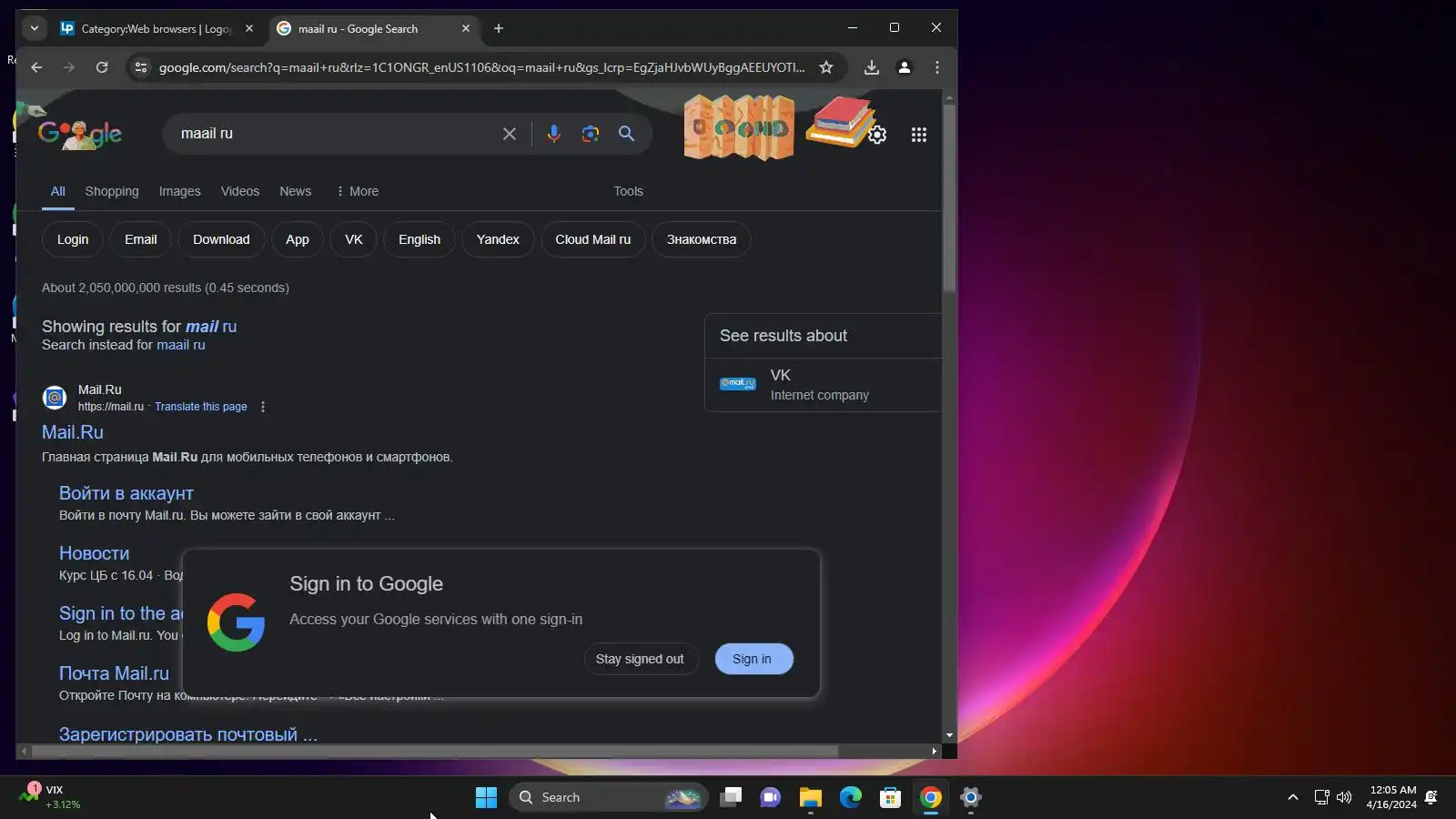Apply the Email filter chip

pyautogui.click(x=141, y=239)
